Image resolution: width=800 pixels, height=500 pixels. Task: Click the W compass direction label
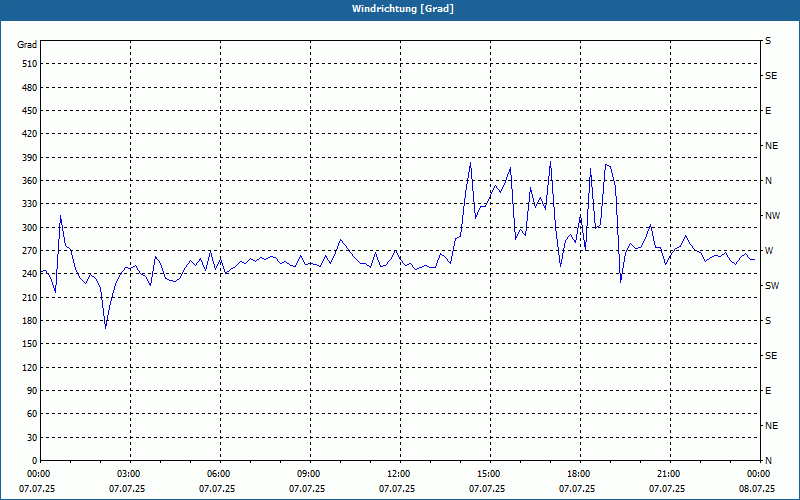point(769,251)
